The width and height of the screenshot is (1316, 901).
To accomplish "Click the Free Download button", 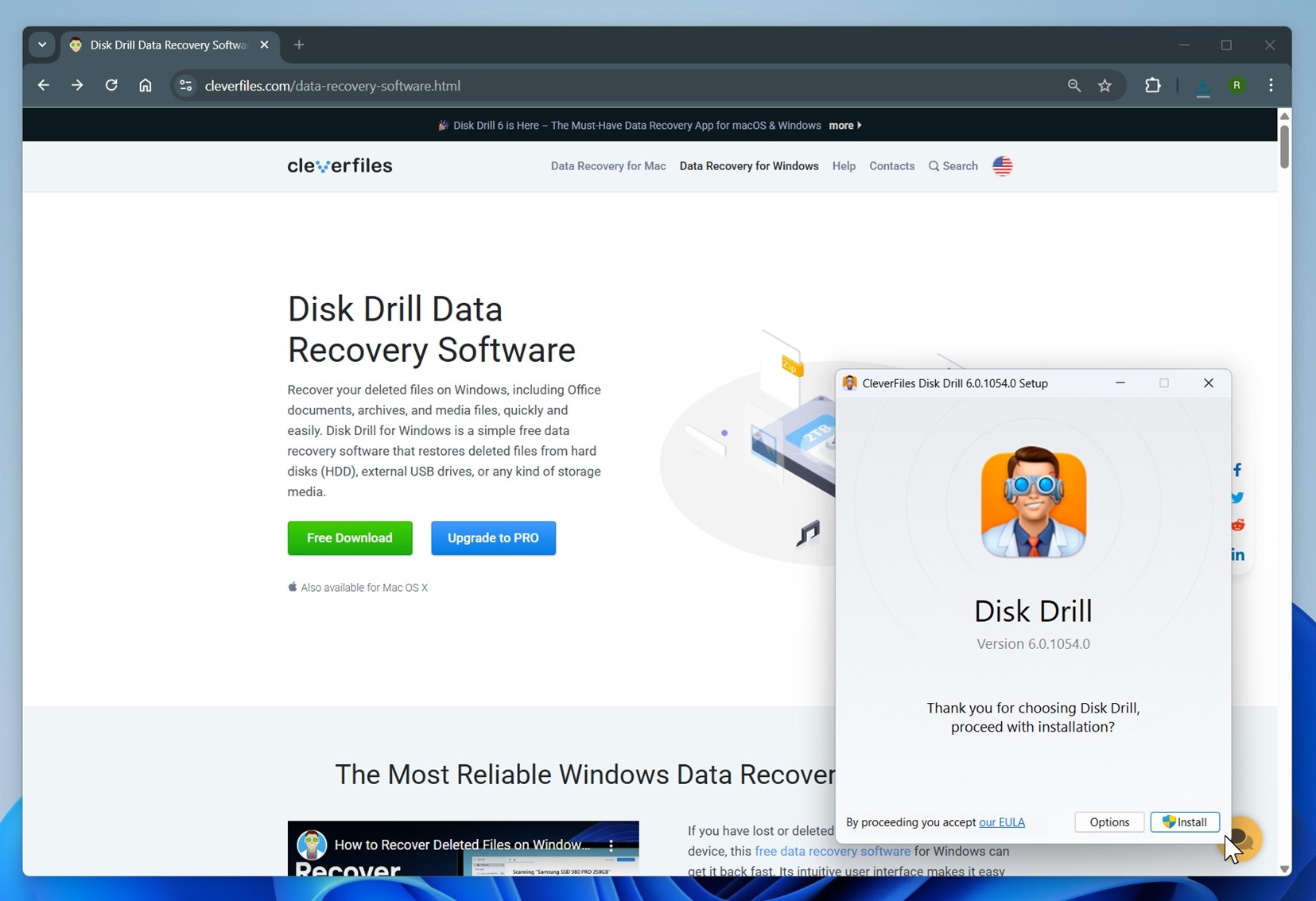I will [x=349, y=538].
